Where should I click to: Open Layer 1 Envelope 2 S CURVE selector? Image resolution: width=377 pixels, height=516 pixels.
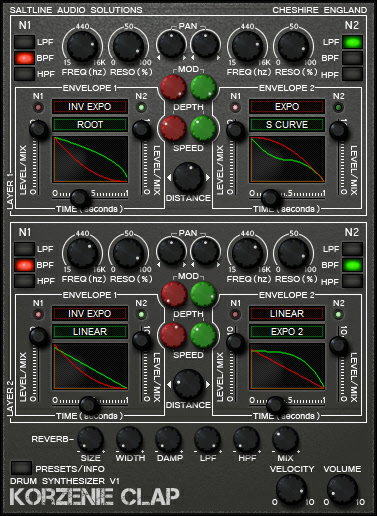click(287, 125)
